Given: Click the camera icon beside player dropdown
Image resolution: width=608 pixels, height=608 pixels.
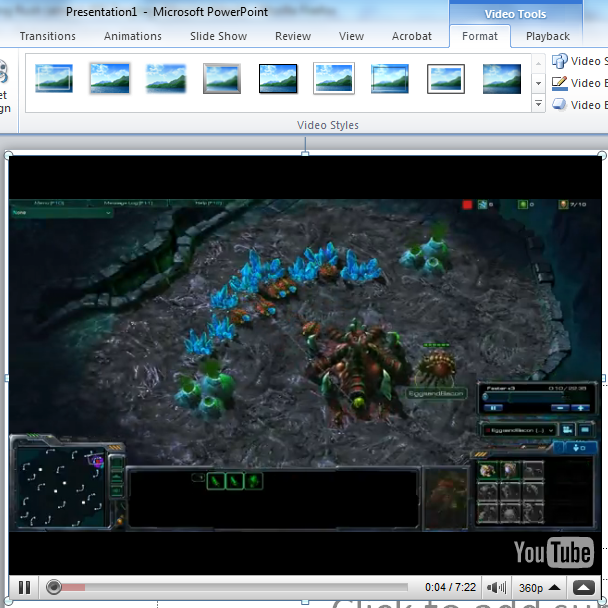Looking at the screenshot, I should (568, 430).
